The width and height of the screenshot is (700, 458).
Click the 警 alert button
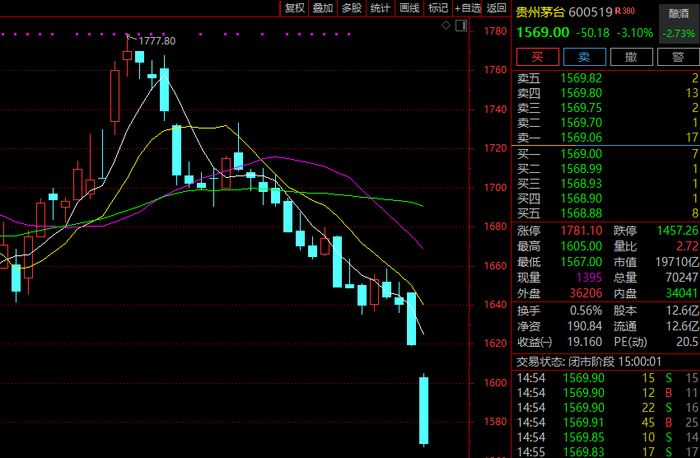pos(678,57)
